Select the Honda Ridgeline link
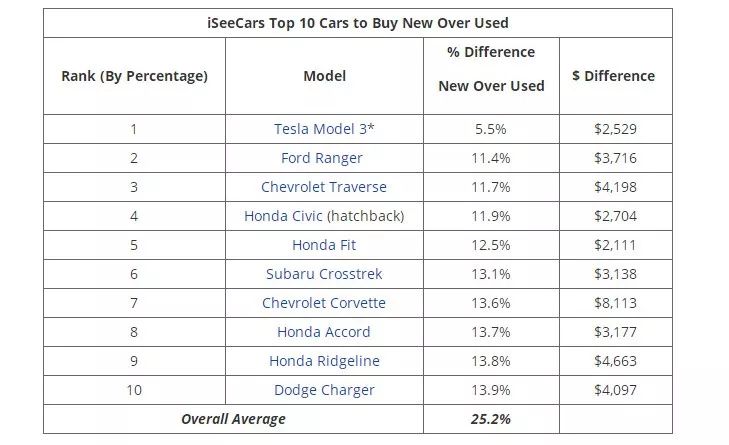This screenshot has width=729, height=445. (x=324, y=361)
